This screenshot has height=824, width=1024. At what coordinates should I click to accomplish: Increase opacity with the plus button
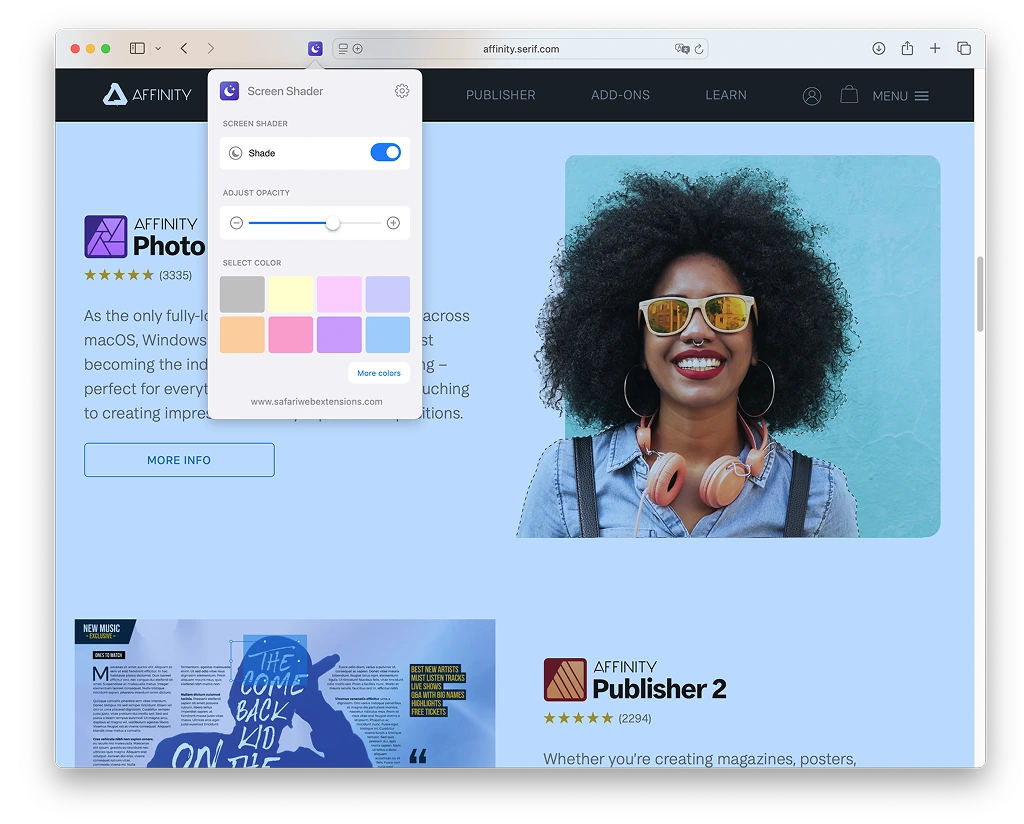click(393, 223)
